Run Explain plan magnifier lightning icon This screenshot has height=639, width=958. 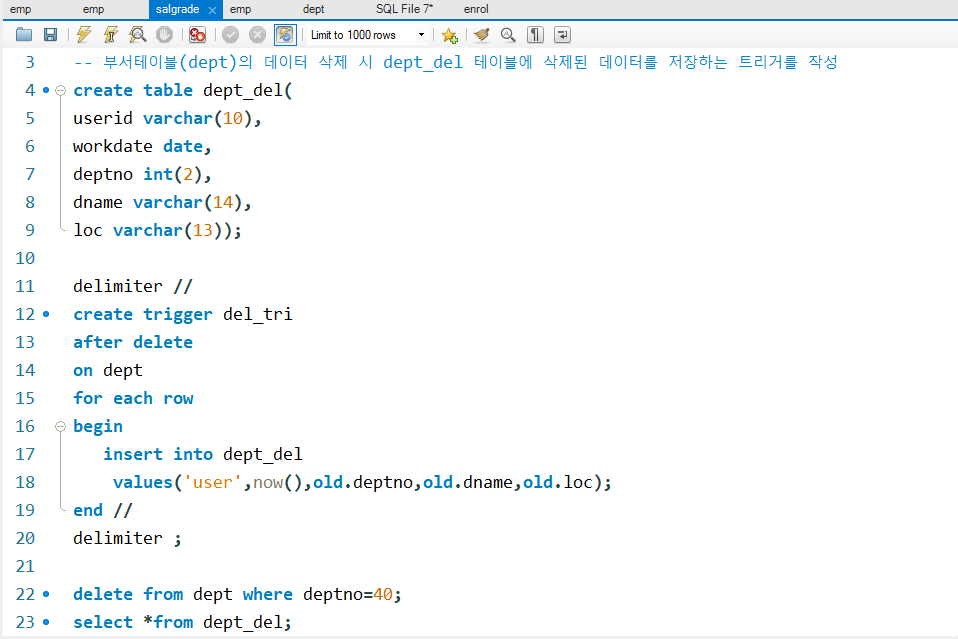(x=137, y=35)
